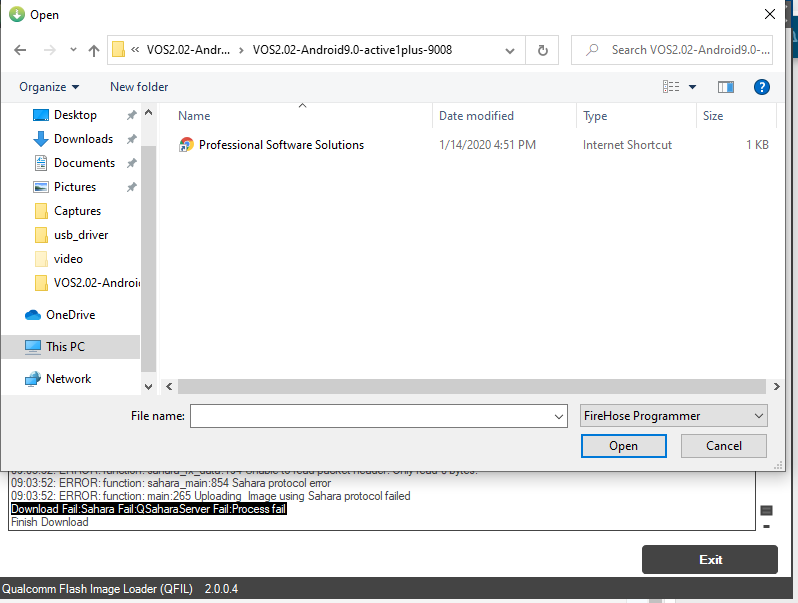
Task: Expand the File name history dropdown
Action: (559, 416)
